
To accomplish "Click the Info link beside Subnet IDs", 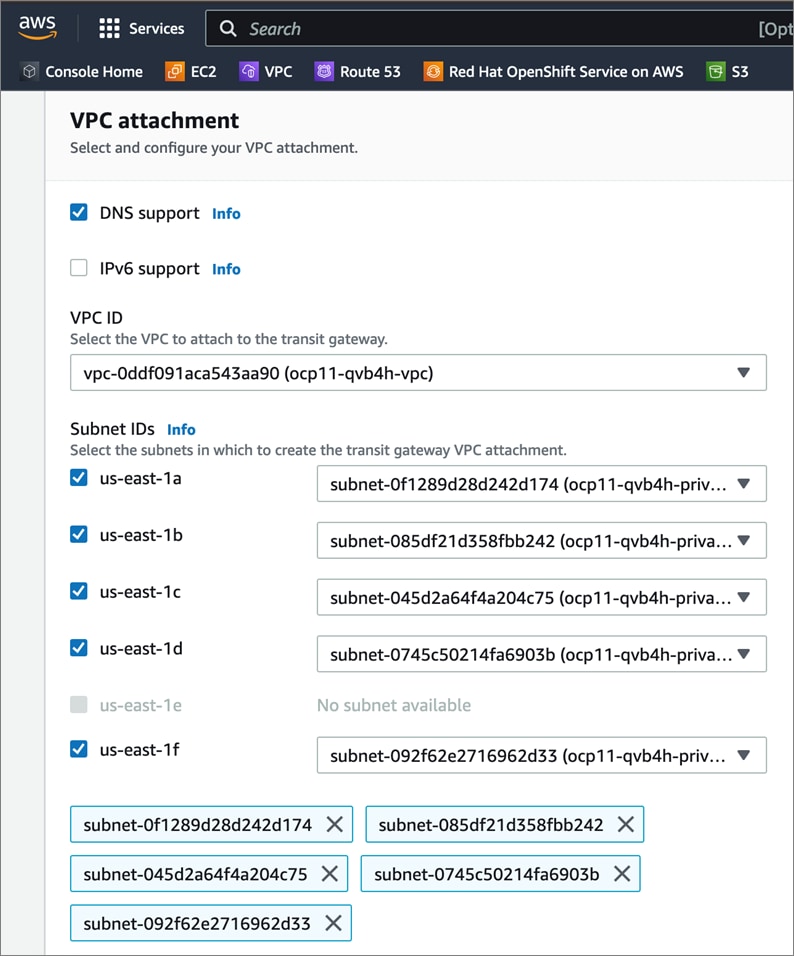I will tap(181, 429).
